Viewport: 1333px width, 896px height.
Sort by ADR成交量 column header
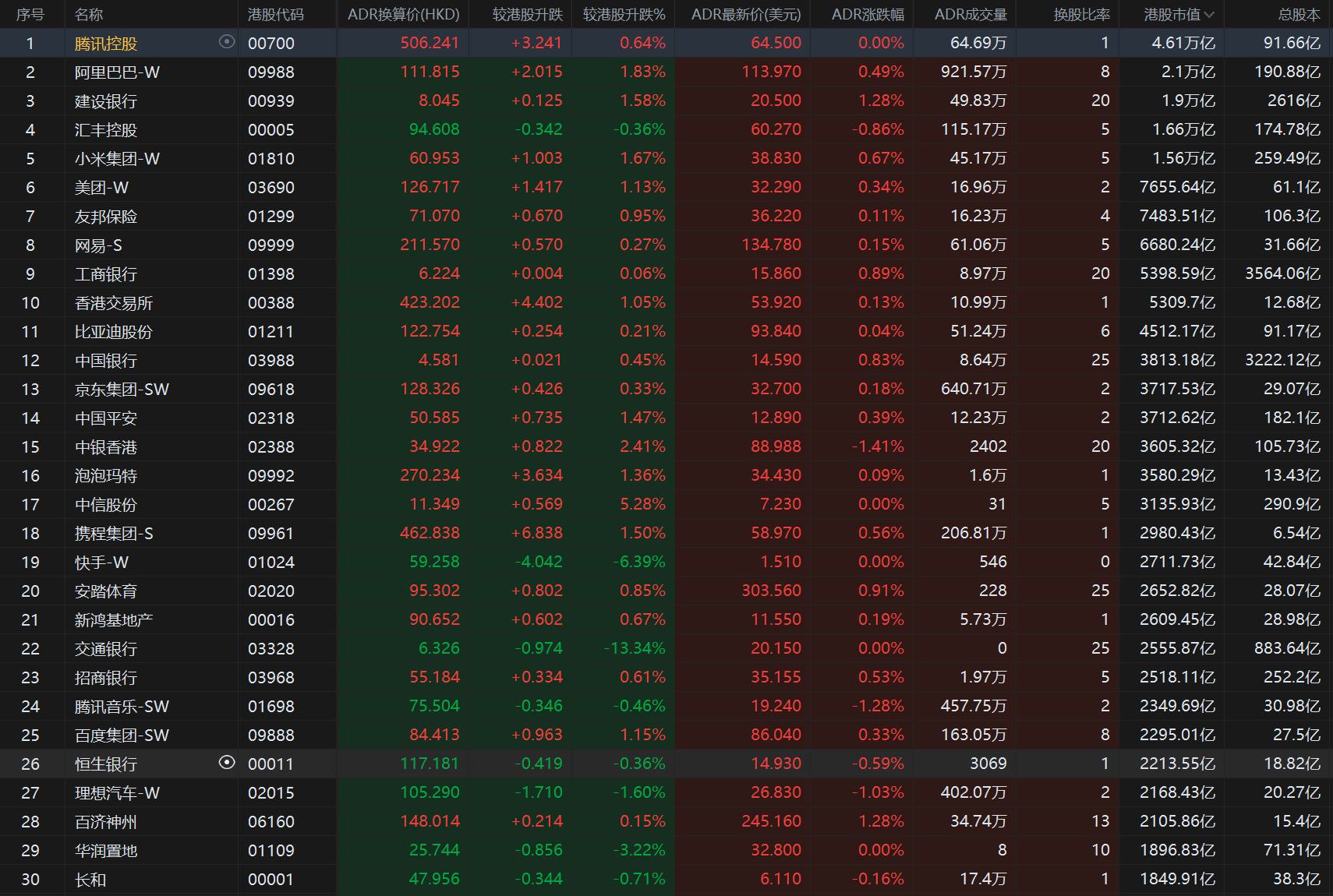(x=971, y=15)
